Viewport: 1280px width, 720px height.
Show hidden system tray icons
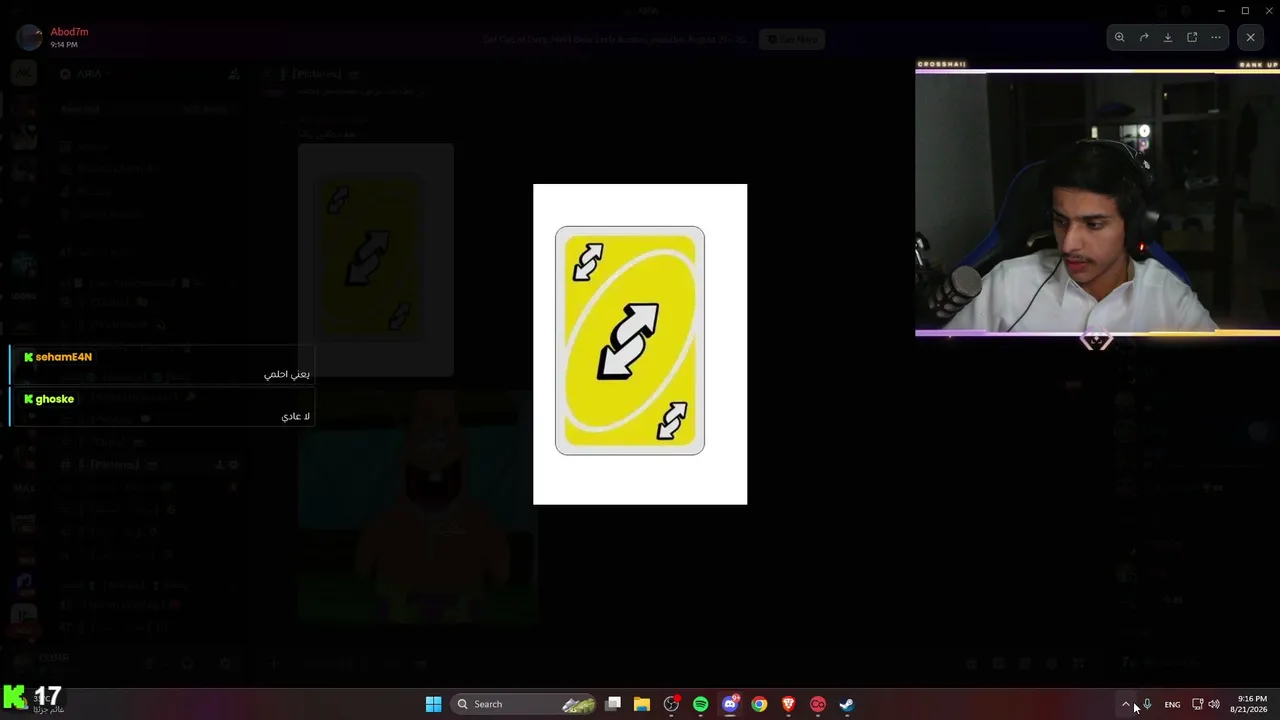click(1125, 704)
